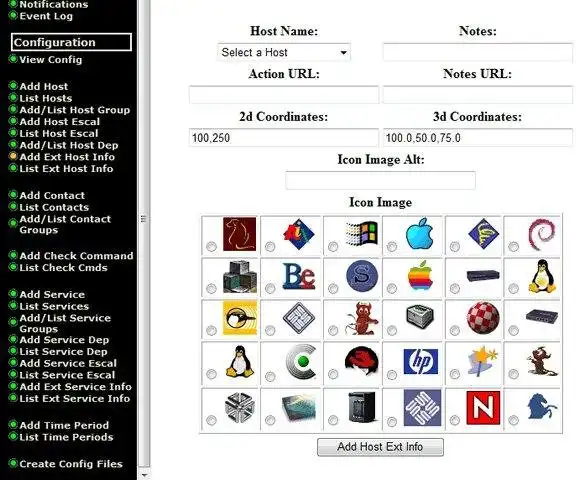Click the Windows logo icon image

(362, 233)
